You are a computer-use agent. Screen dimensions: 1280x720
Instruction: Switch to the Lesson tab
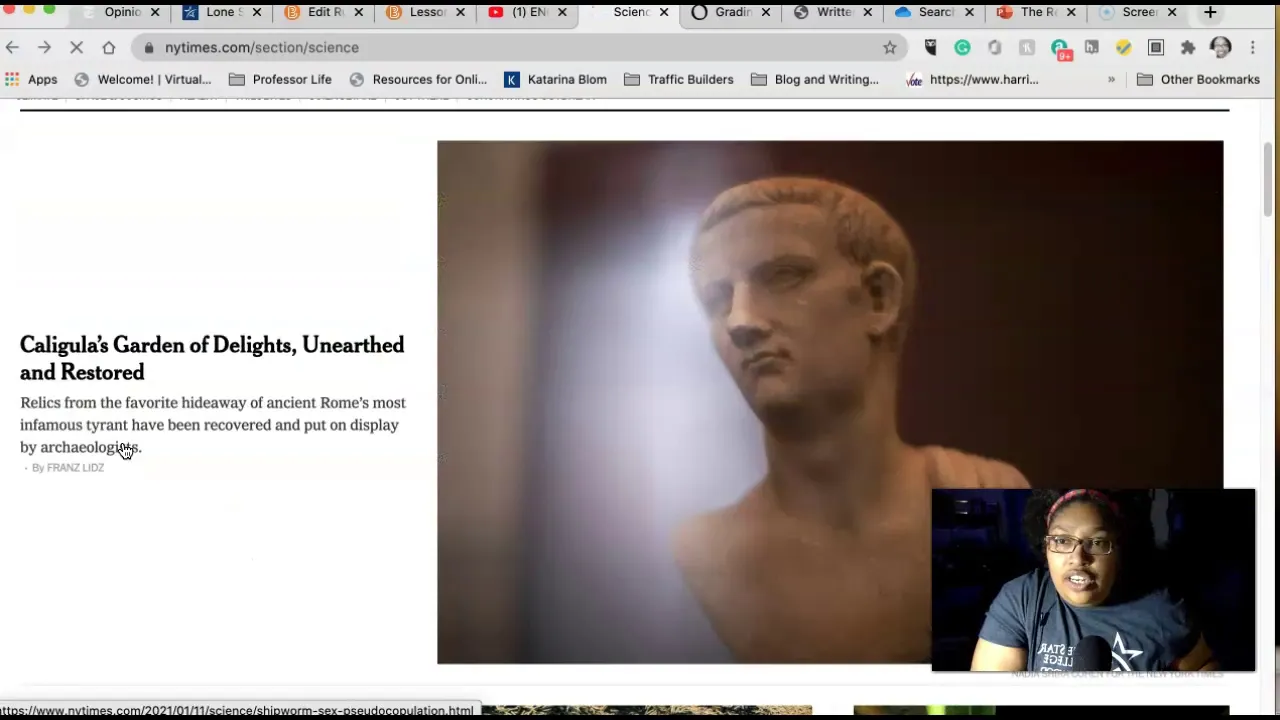click(427, 12)
